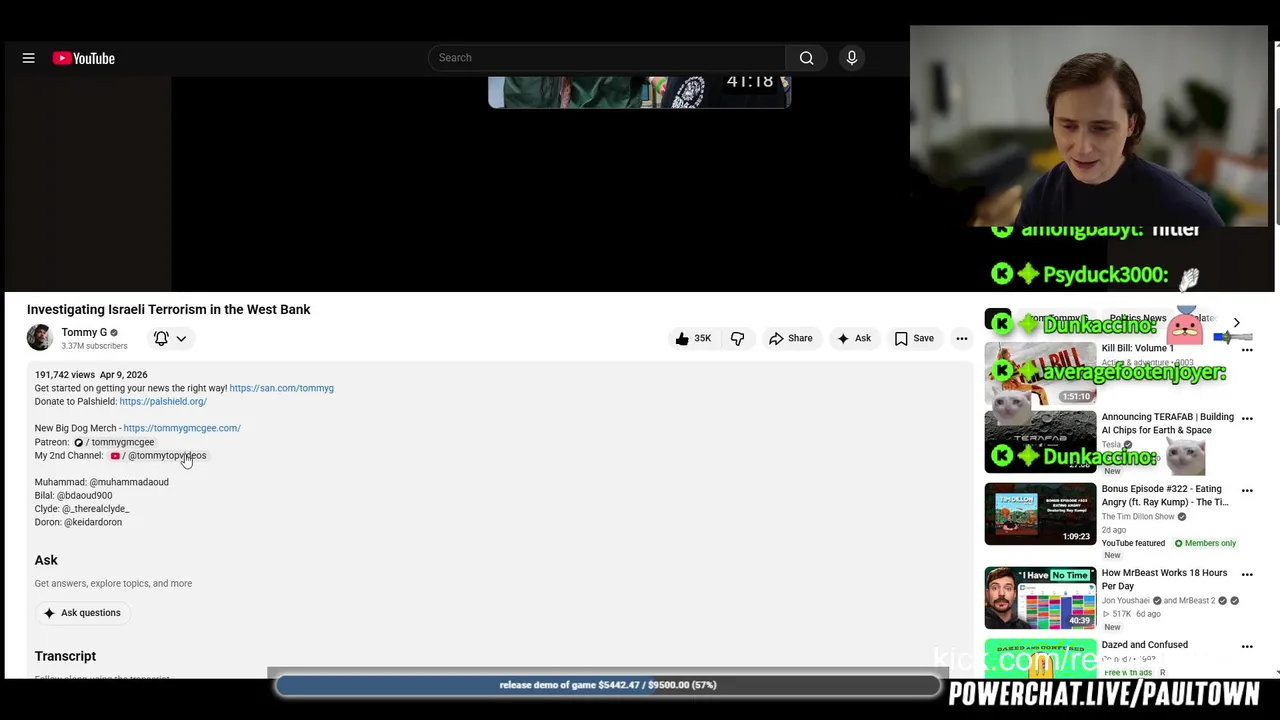Click the Ask questions button
Image resolution: width=1280 pixels, height=720 pixels.
(82, 613)
